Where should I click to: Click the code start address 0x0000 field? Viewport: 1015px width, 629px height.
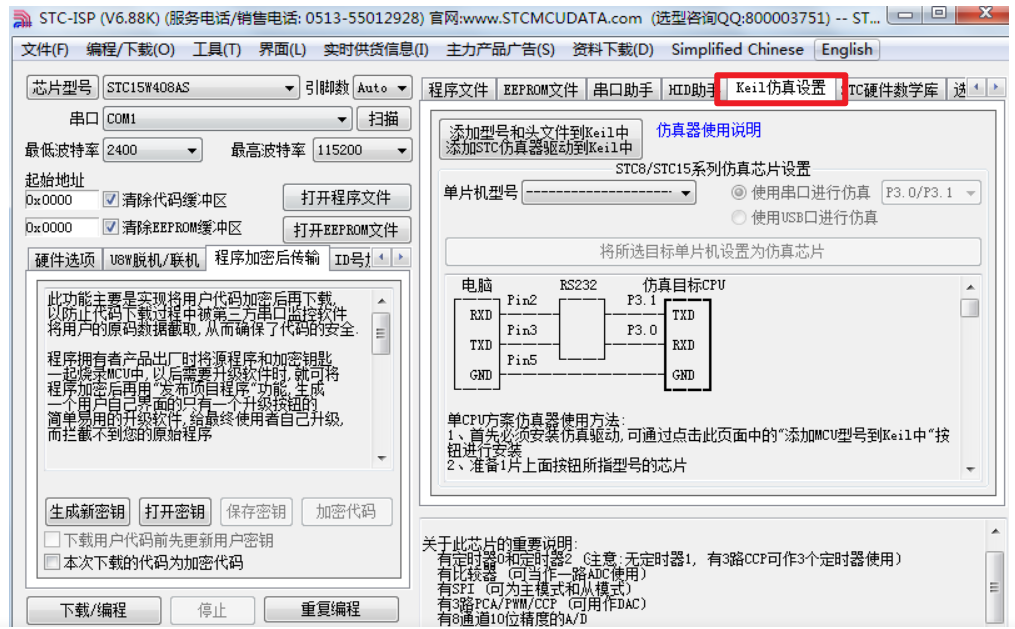(61, 200)
